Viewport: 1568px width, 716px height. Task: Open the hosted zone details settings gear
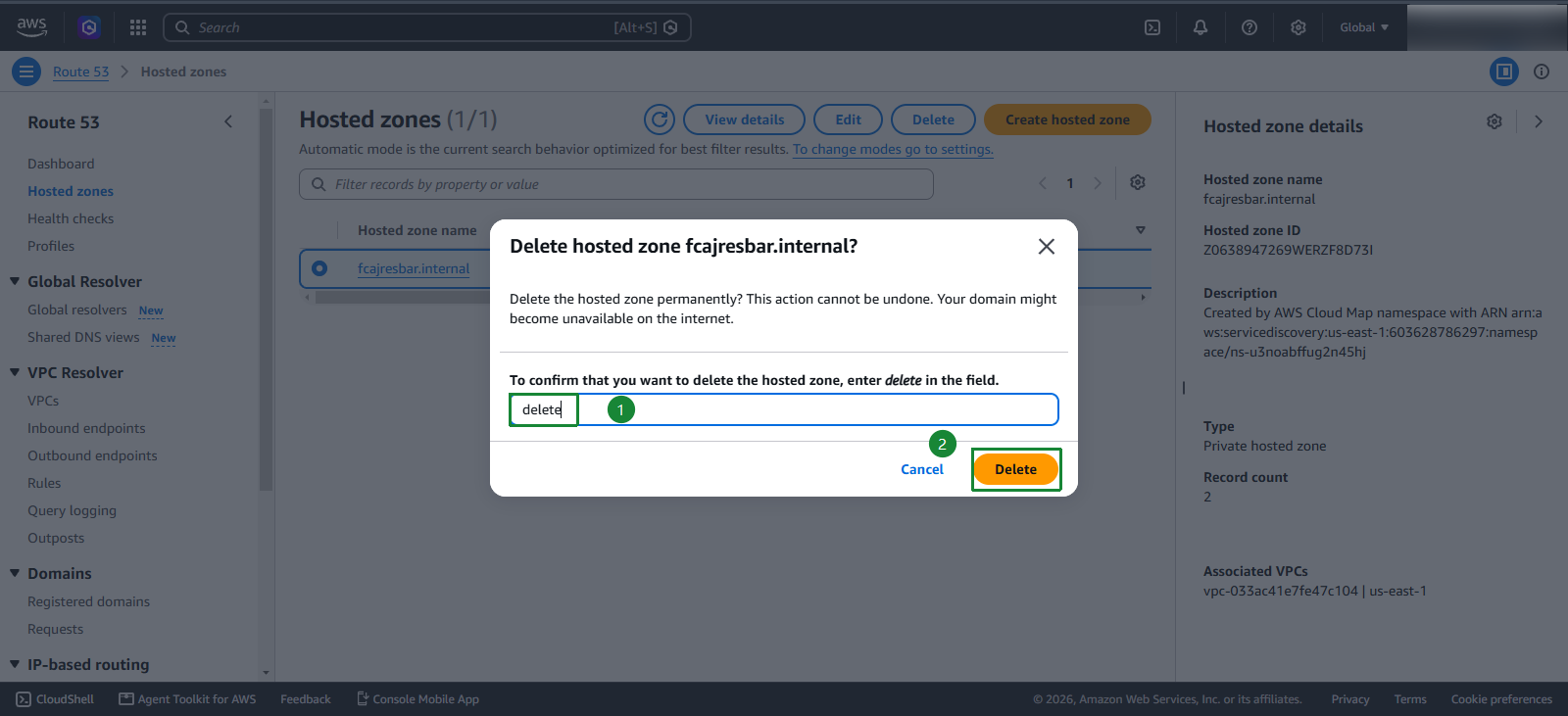1494,121
